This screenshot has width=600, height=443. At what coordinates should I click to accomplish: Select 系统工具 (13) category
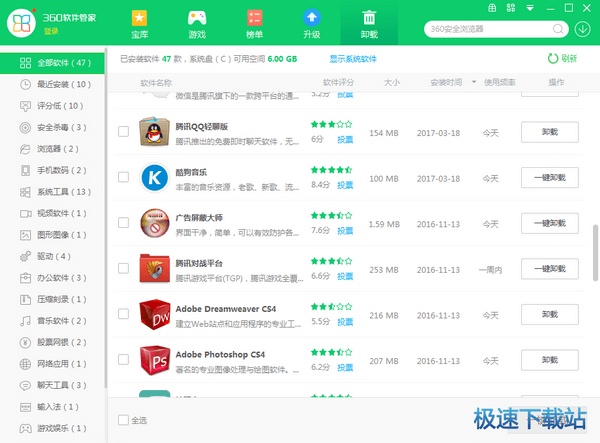pyautogui.click(x=52, y=192)
